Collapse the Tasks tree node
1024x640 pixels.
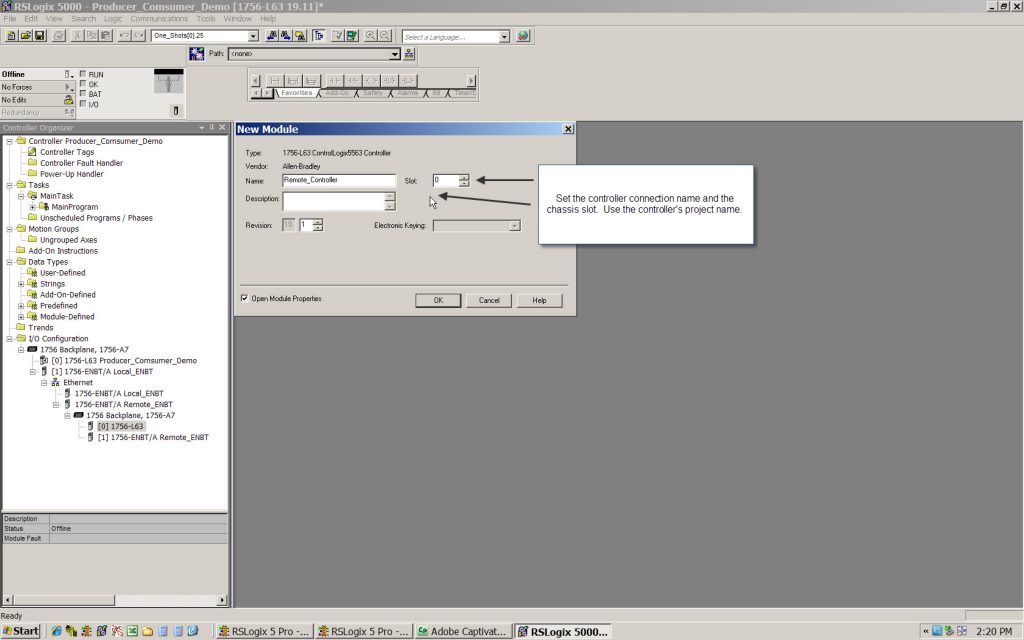(10, 185)
